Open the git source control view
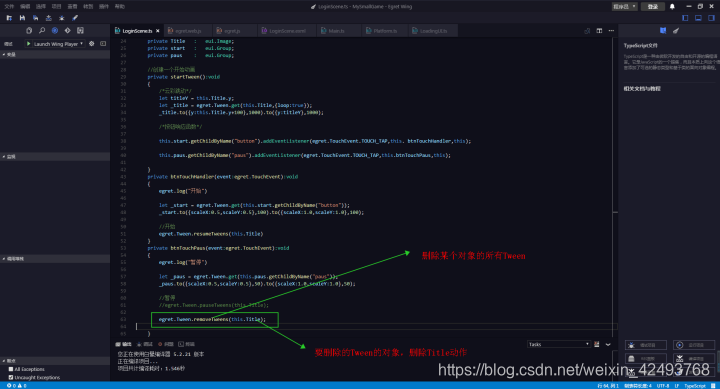This screenshot has width=720, height=389. pyautogui.click(x=68, y=30)
